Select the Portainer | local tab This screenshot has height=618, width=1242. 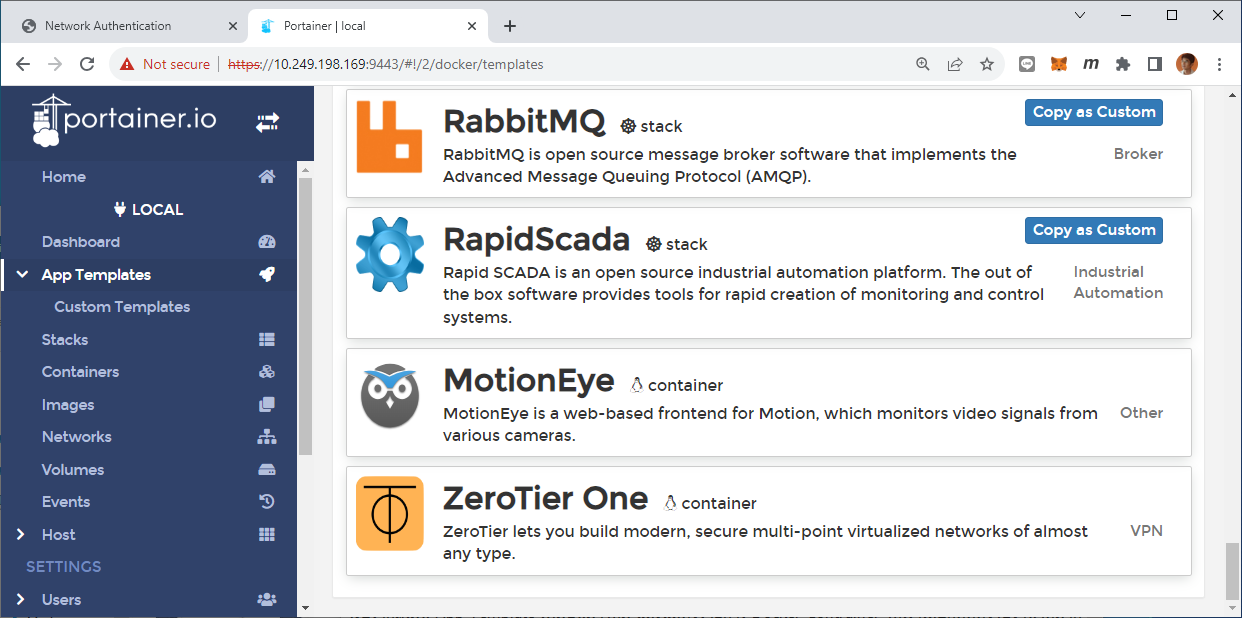(x=366, y=26)
